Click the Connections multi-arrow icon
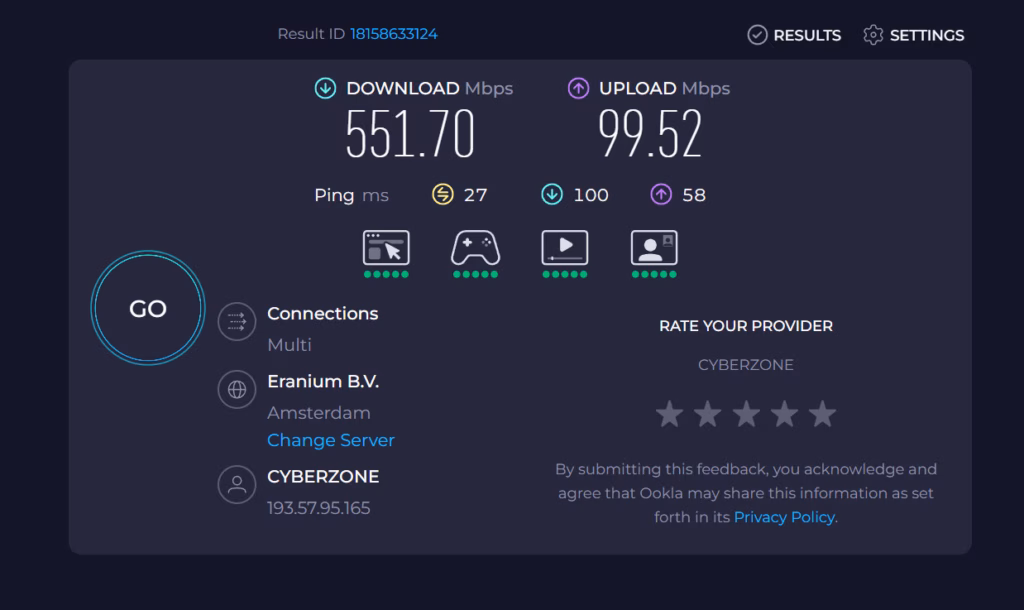This screenshot has height=610, width=1024. click(237, 322)
